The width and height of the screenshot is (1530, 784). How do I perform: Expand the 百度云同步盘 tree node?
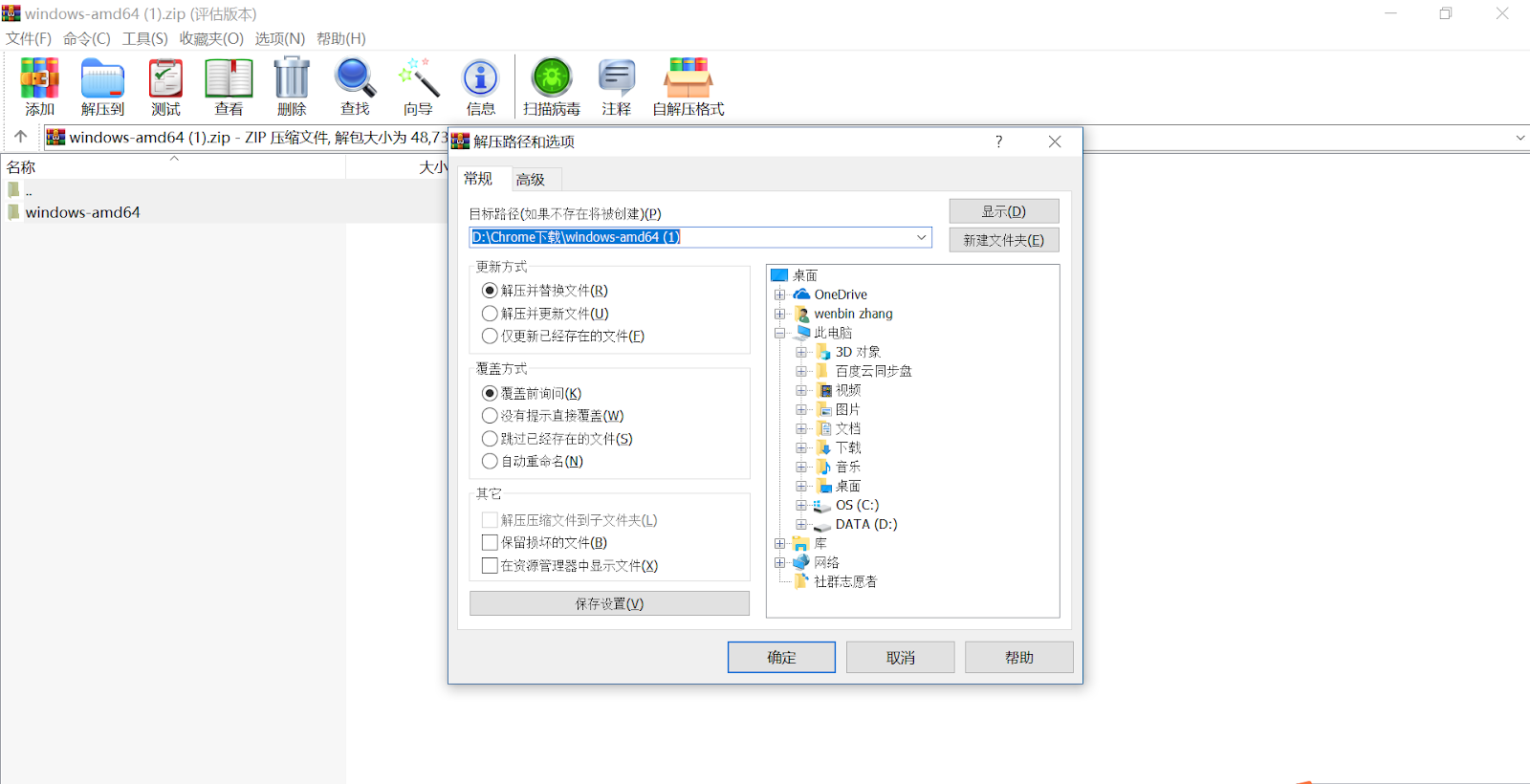coord(801,371)
